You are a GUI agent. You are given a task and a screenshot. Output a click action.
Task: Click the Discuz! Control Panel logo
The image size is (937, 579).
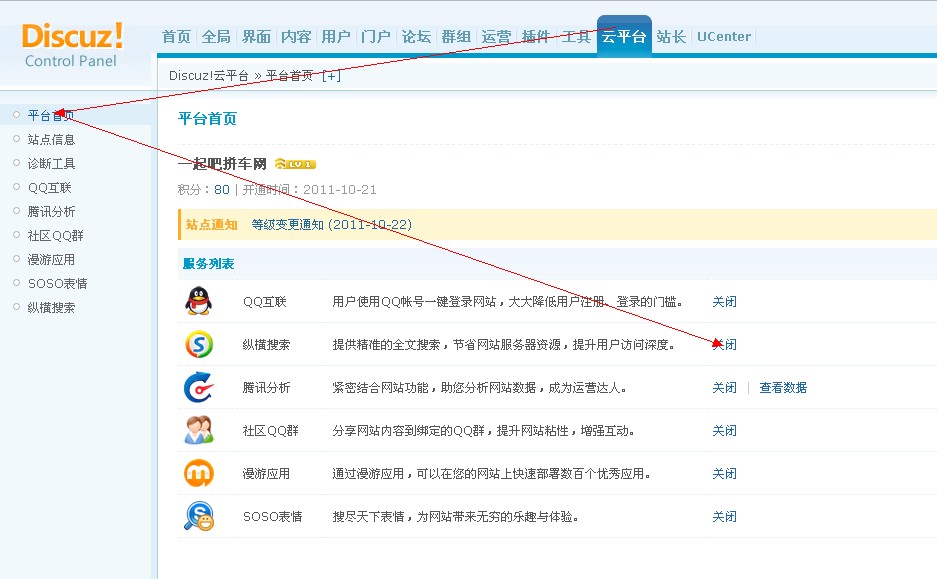72,45
